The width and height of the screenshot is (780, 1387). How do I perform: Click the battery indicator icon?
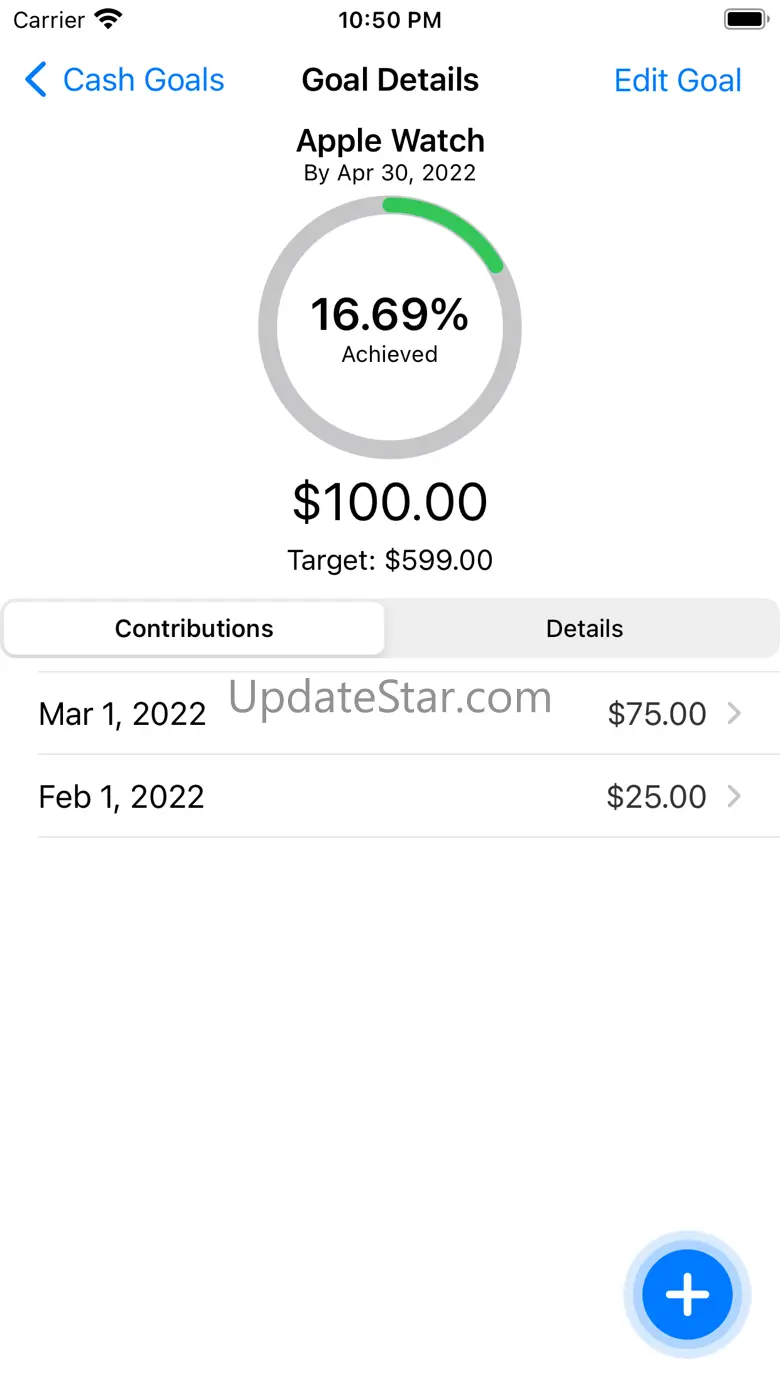(x=744, y=19)
